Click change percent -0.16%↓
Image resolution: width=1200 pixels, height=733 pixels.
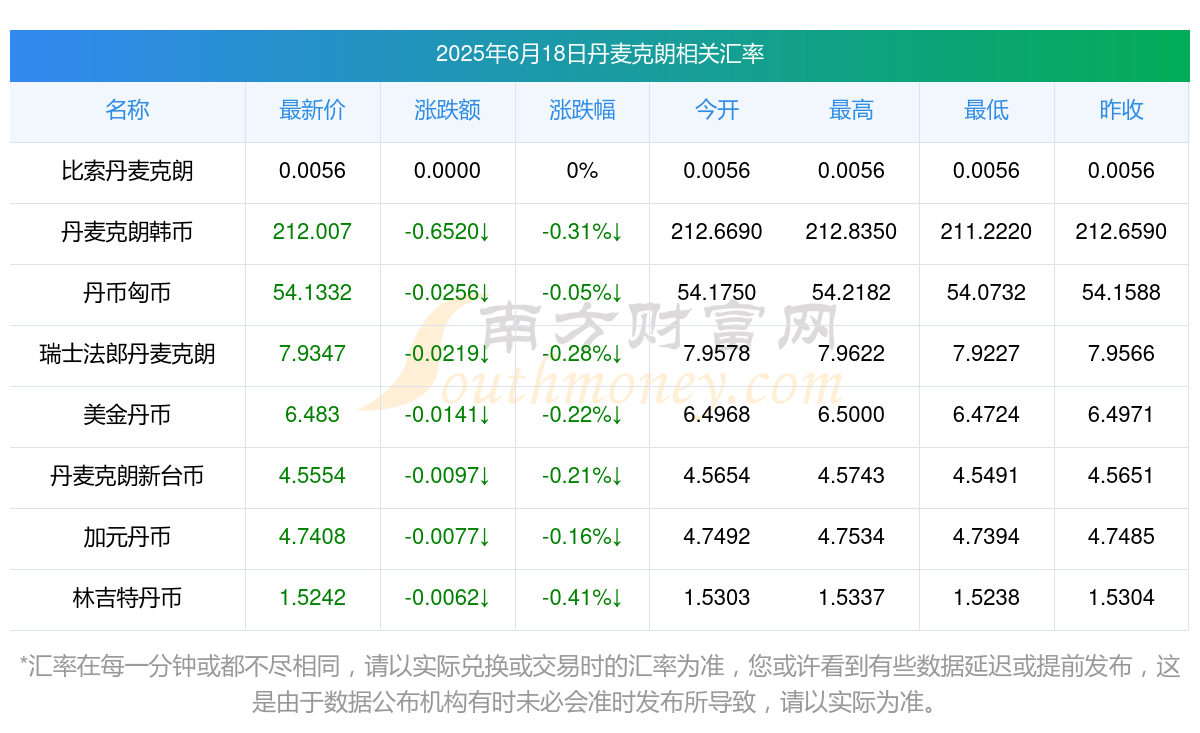[x=582, y=537]
